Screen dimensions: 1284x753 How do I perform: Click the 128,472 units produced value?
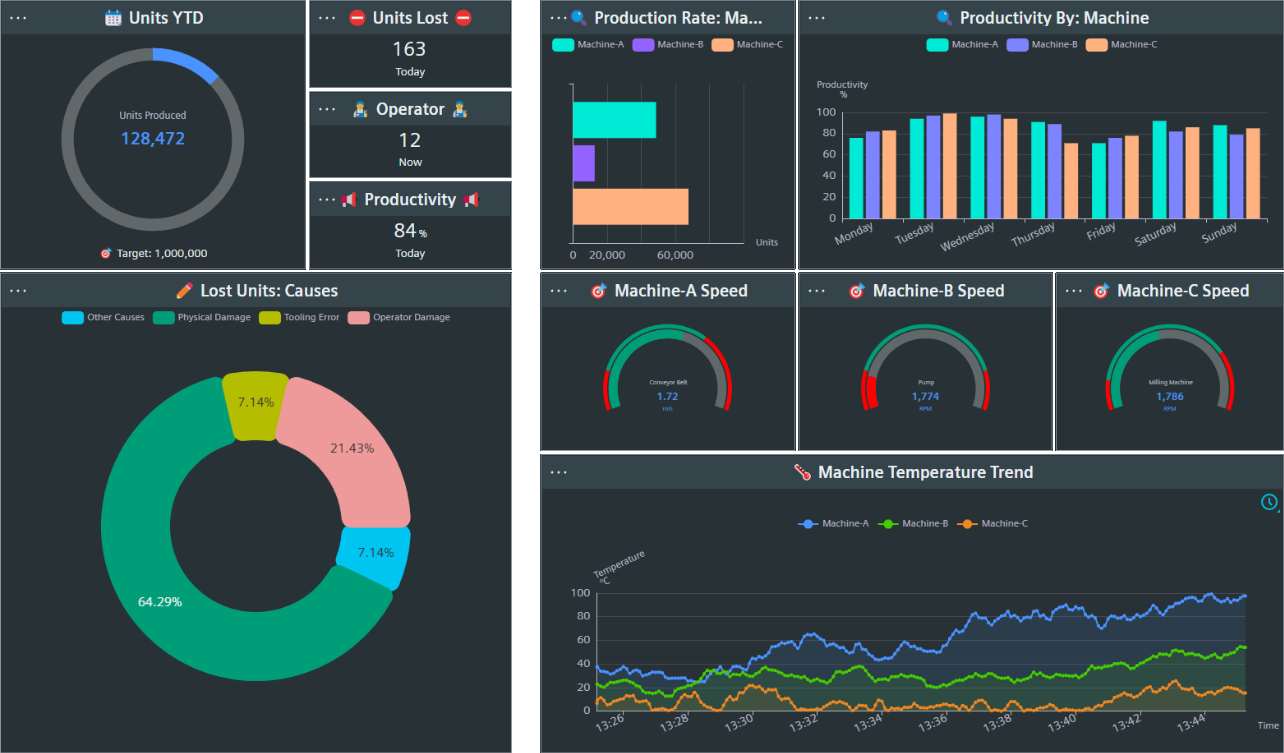tap(153, 139)
